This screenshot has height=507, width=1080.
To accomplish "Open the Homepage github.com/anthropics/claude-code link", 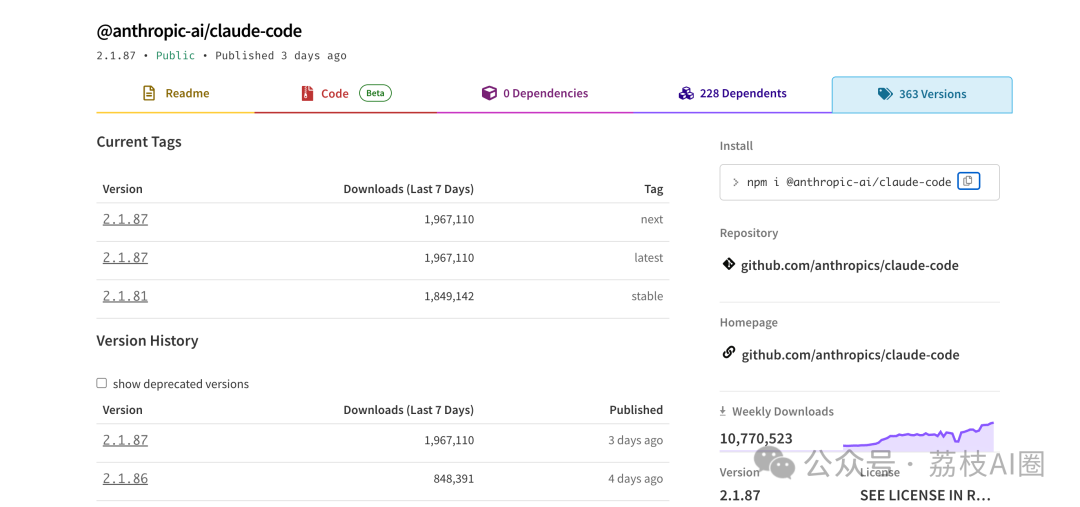I will click(850, 355).
